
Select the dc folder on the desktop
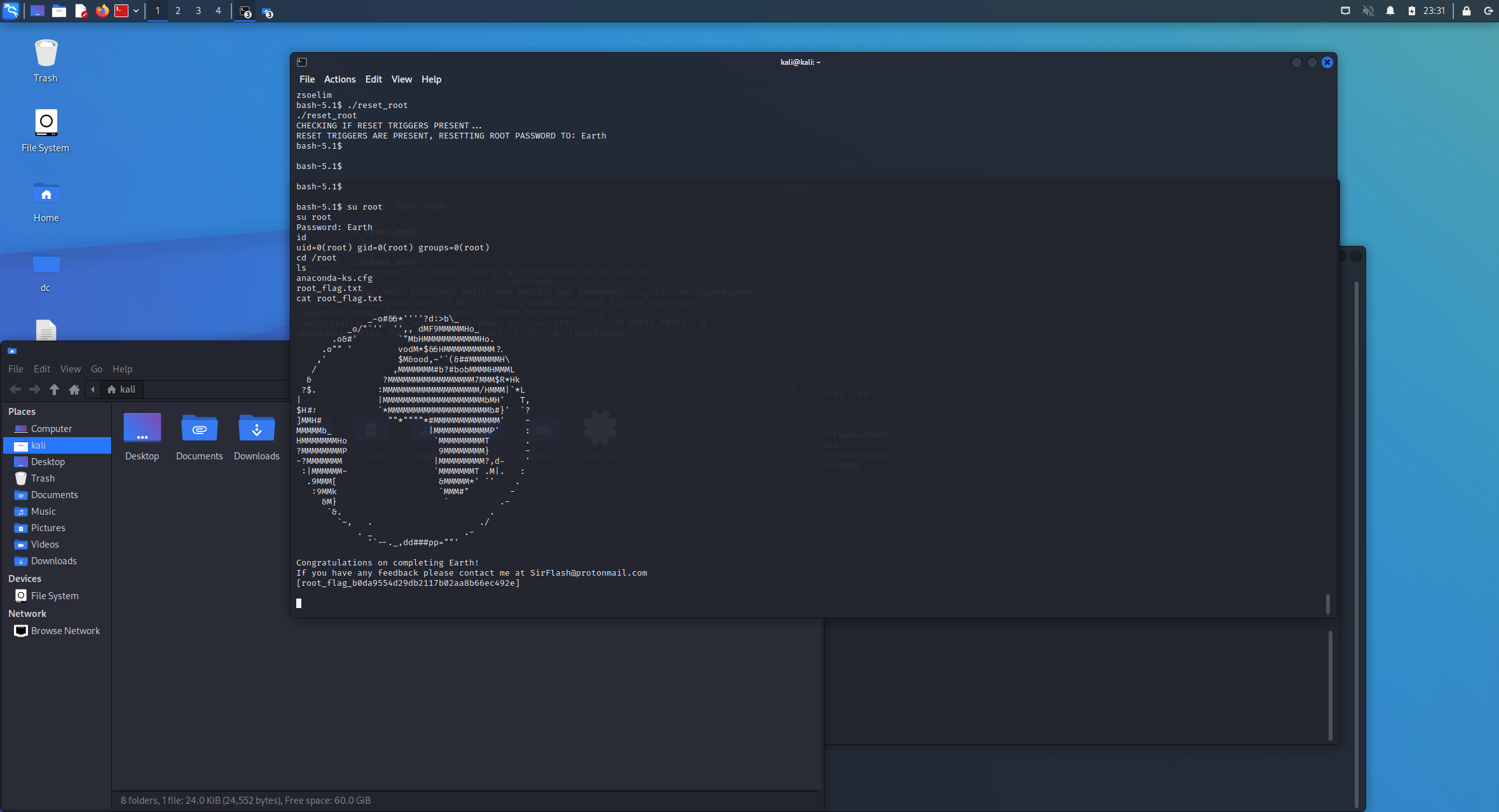tap(46, 272)
